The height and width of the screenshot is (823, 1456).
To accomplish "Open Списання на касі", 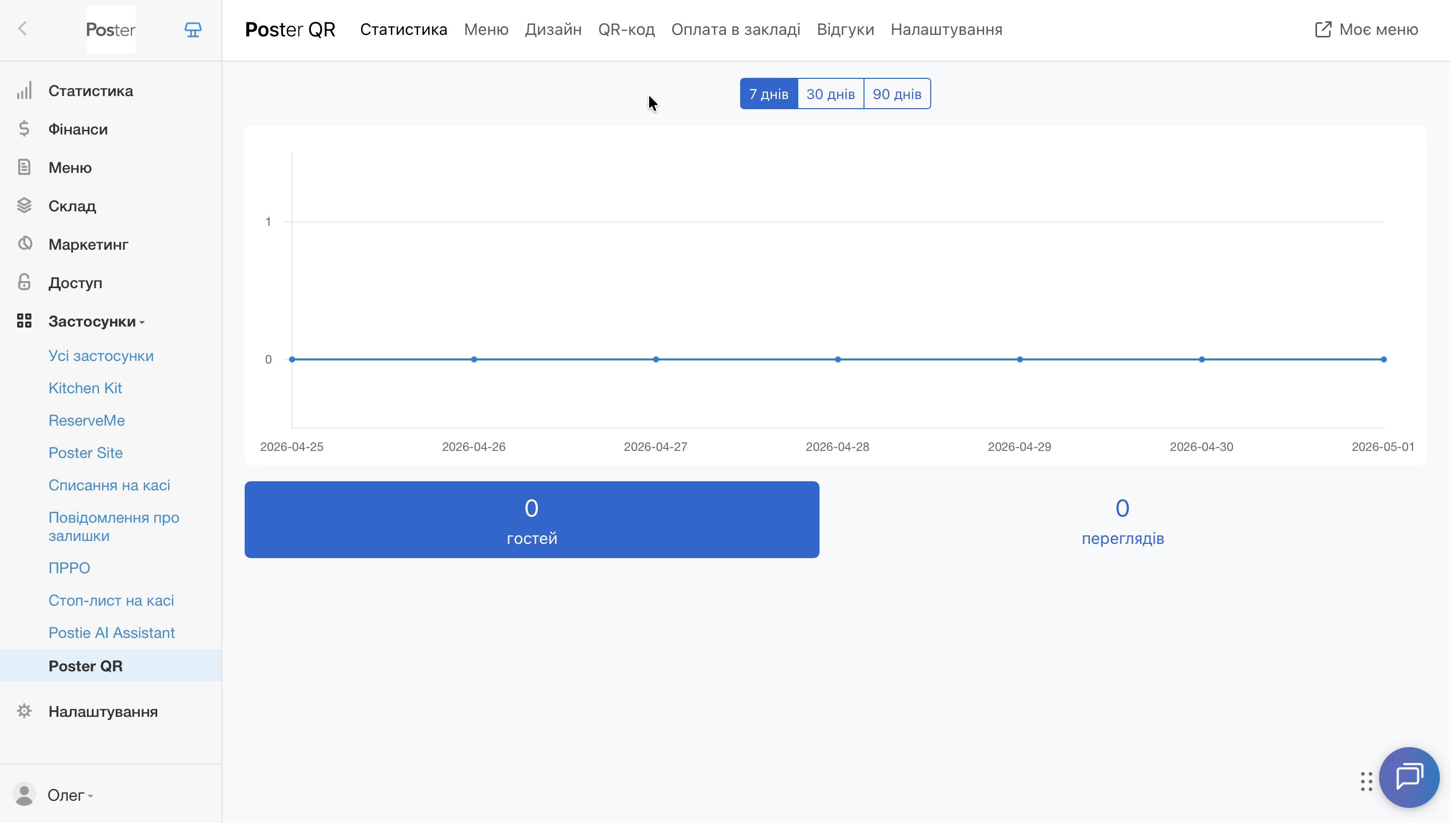I will click(x=109, y=485).
